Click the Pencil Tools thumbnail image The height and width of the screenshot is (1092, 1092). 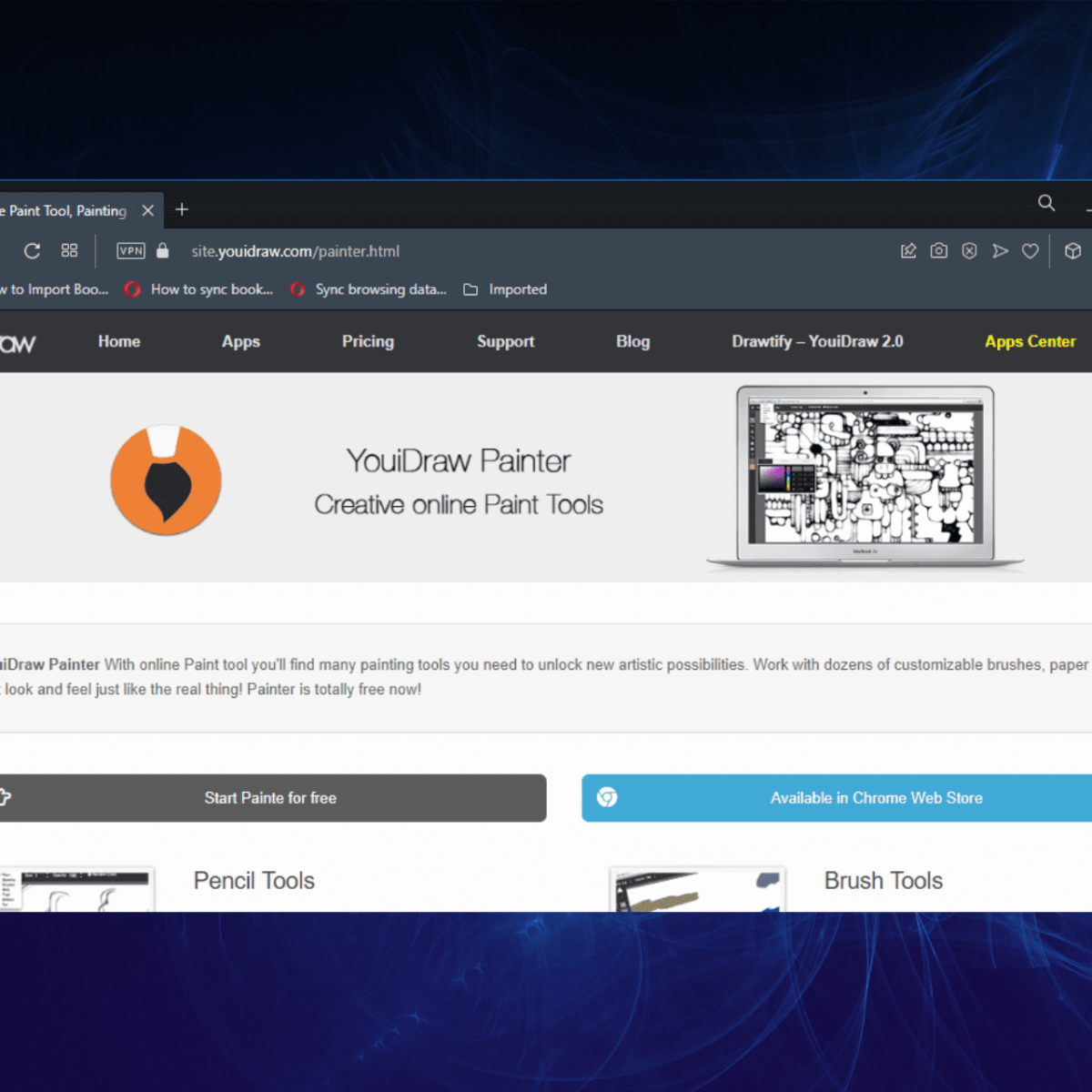click(76, 889)
